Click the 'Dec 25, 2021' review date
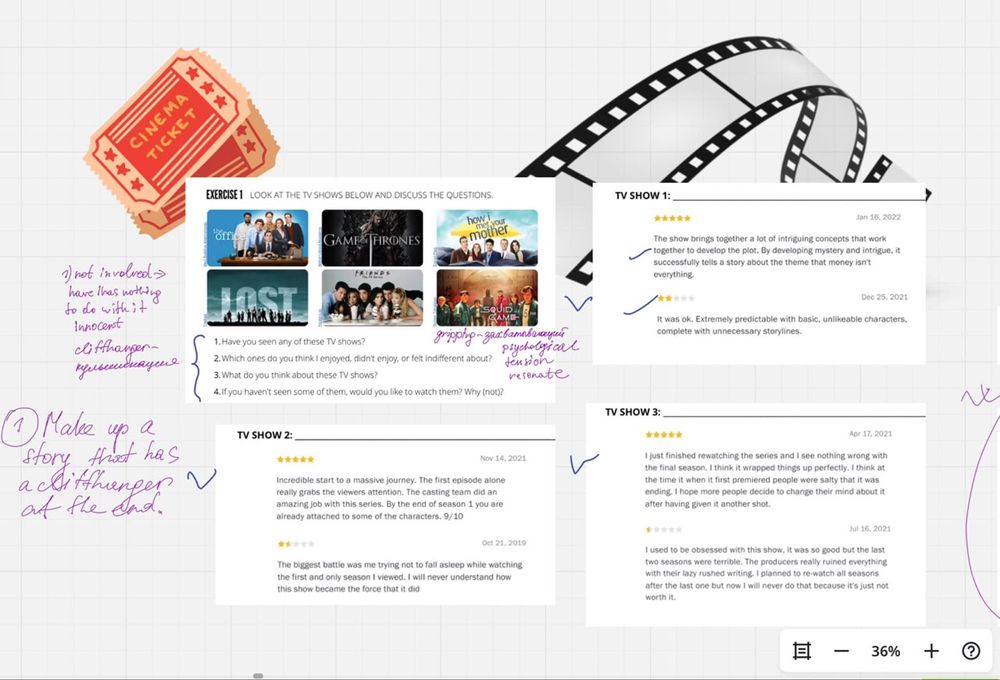Screen dimensions: 1000x680 [884, 297]
